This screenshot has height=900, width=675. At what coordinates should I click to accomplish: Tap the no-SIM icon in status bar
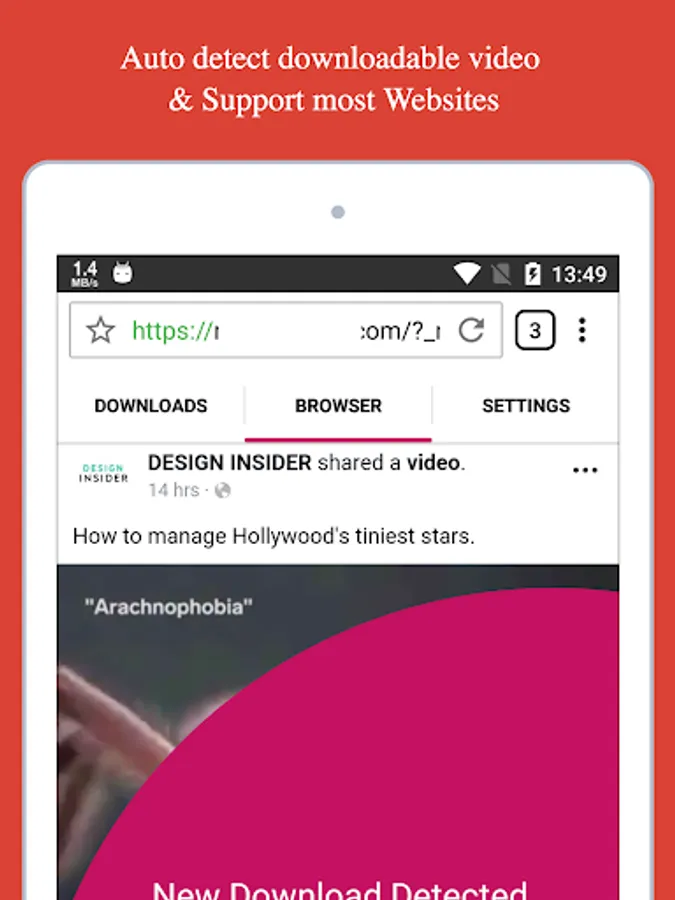(x=501, y=274)
